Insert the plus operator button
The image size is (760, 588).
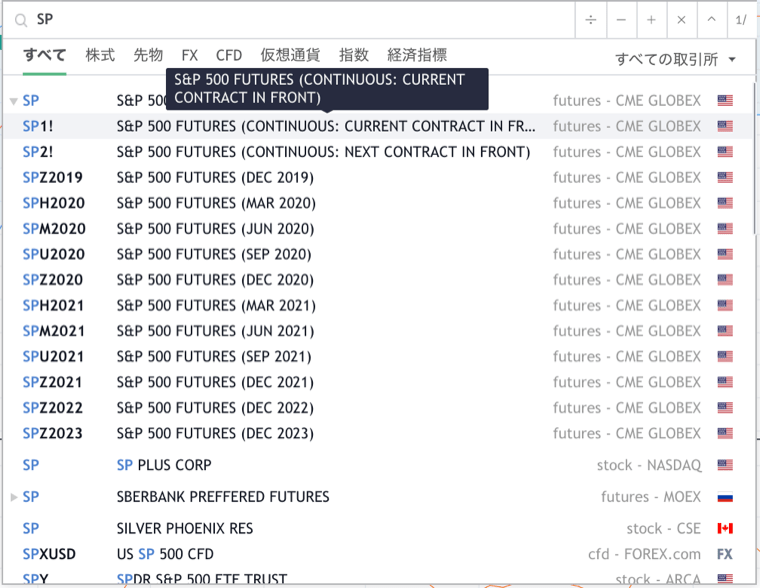pyautogui.click(x=651, y=20)
